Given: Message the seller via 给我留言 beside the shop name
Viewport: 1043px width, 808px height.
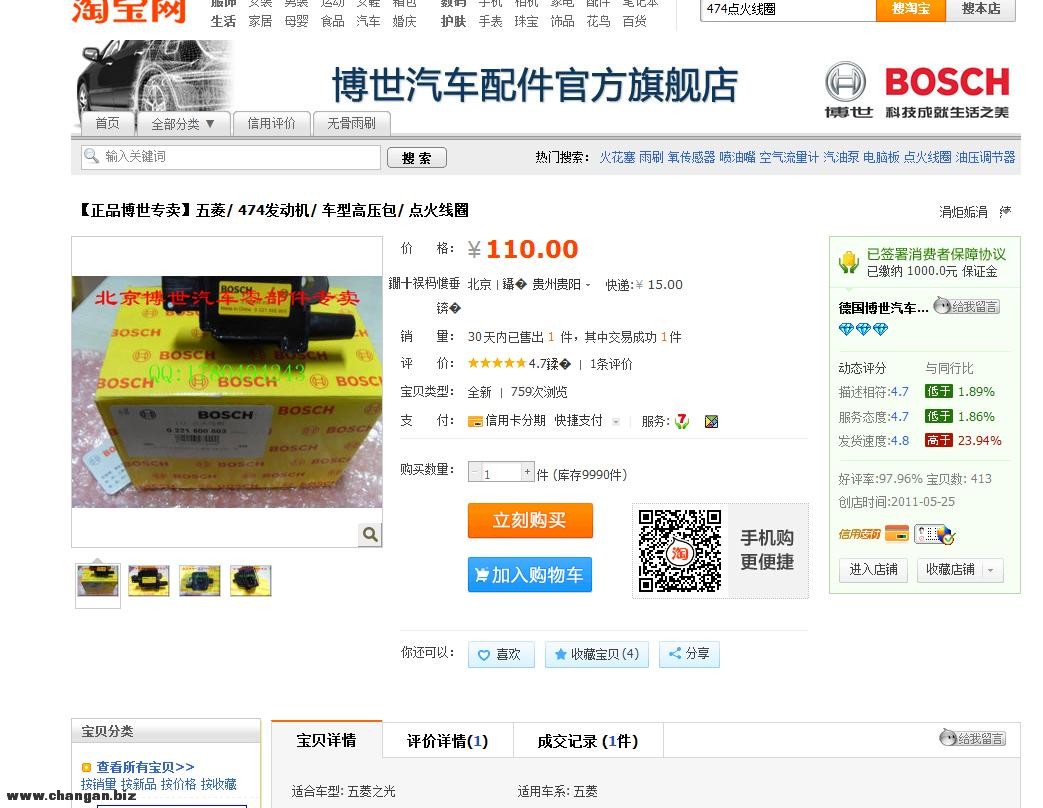Looking at the screenshot, I should point(967,307).
